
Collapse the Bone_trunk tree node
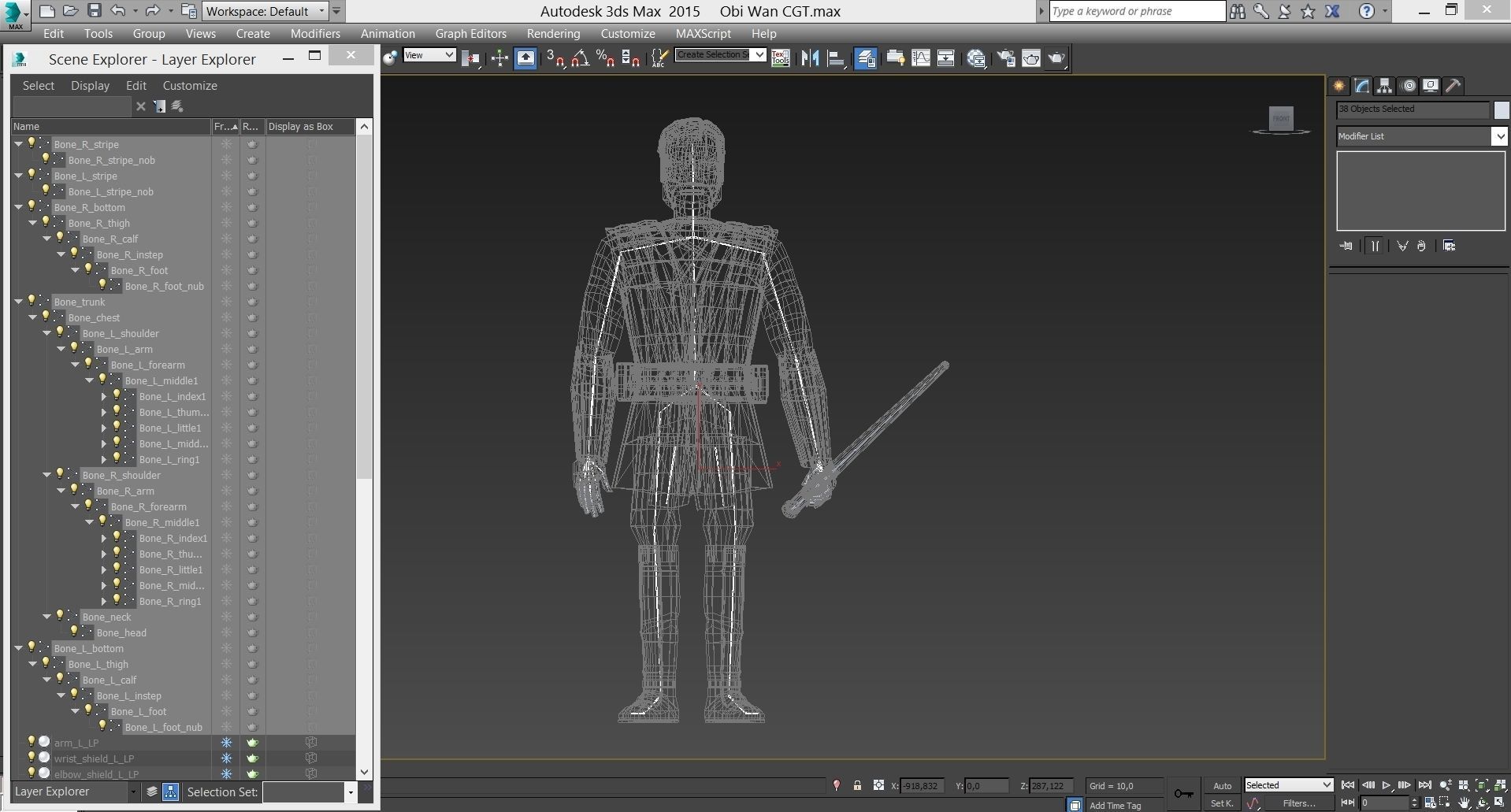19,302
